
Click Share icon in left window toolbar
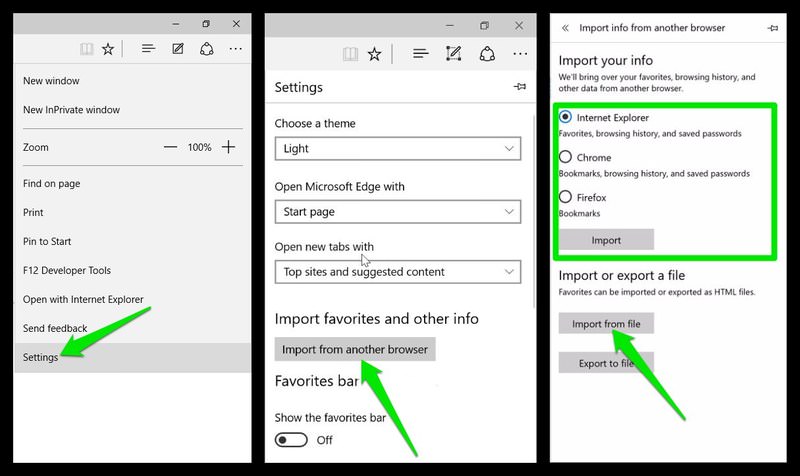point(207,49)
